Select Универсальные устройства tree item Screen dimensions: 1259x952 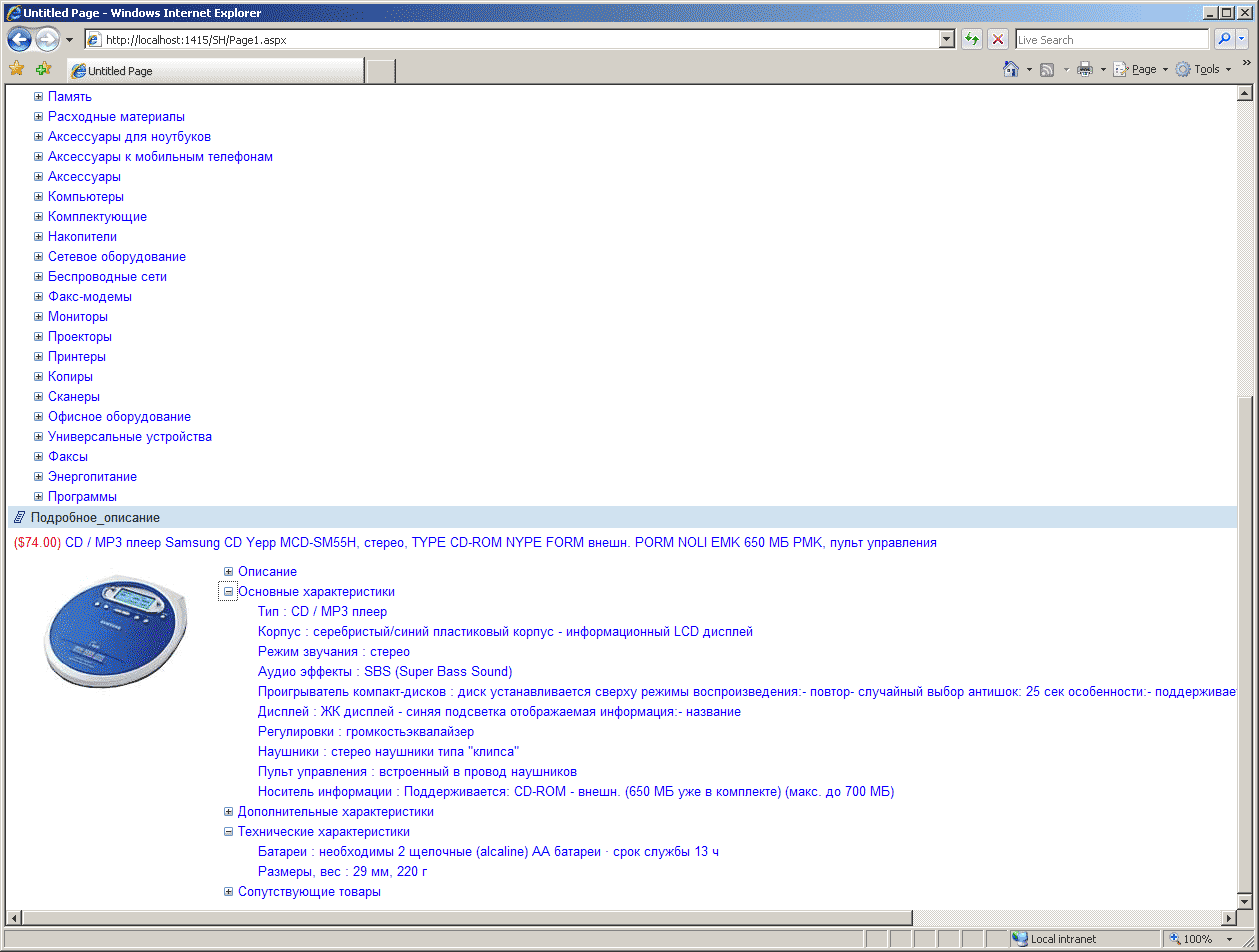click(130, 437)
